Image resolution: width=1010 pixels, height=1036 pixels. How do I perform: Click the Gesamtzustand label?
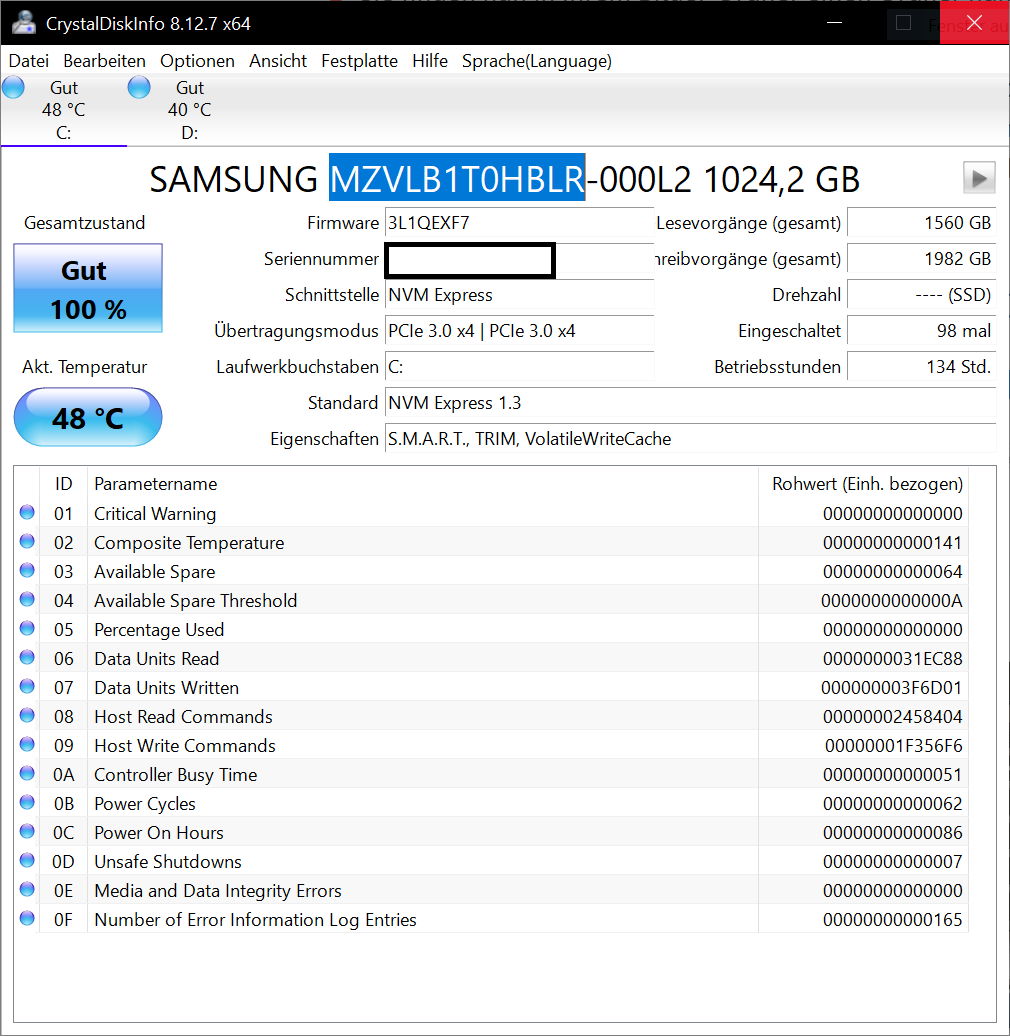click(85, 223)
